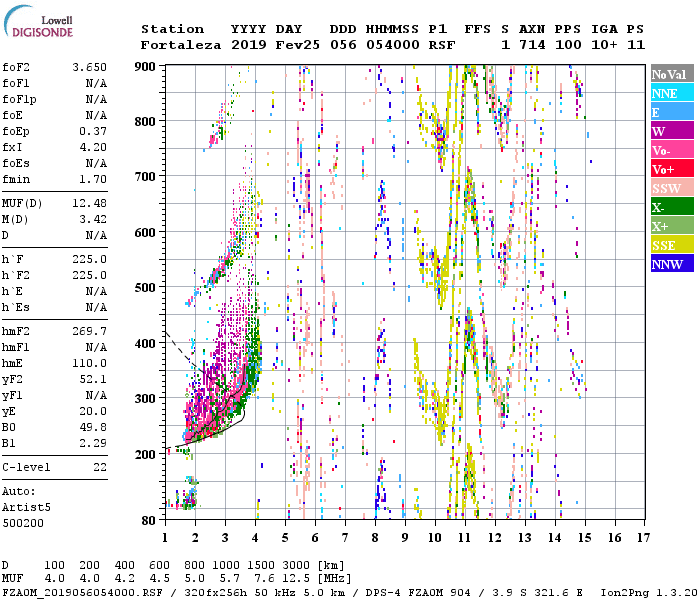Click the FZA0M_2019056054000.RSF file name
This screenshot has height=600, width=700.
82,593
